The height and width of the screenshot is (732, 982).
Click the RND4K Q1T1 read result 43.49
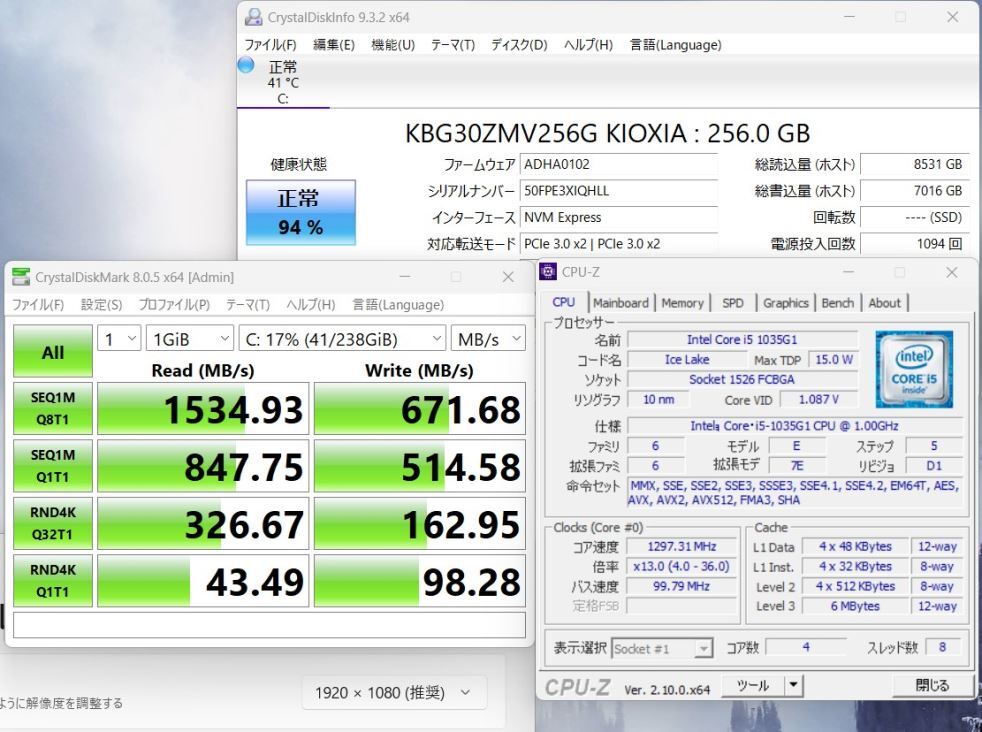(203, 580)
